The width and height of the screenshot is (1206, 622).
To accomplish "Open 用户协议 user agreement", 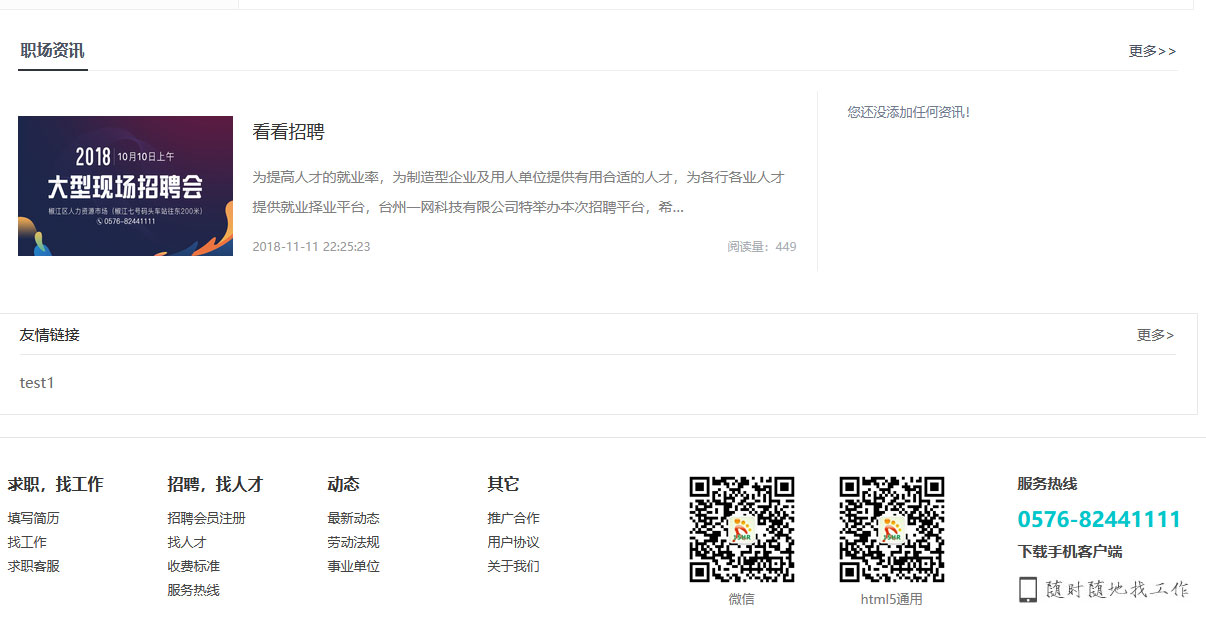I will 513,542.
